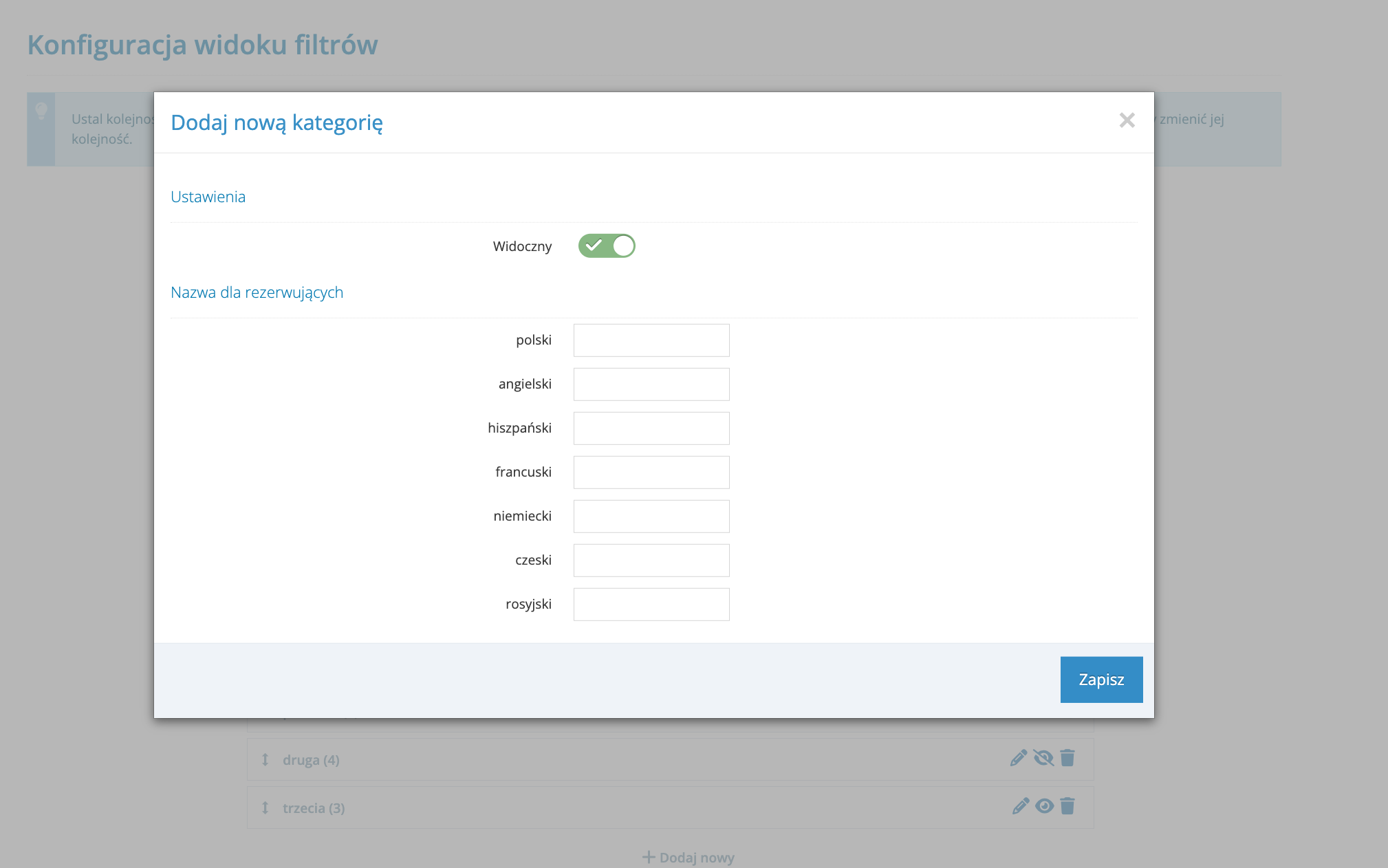Image resolution: width=1388 pixels, height=868 pixels.
Task: Focus the francuski name field
Action: pyautogui.click(x=651, y=473)
